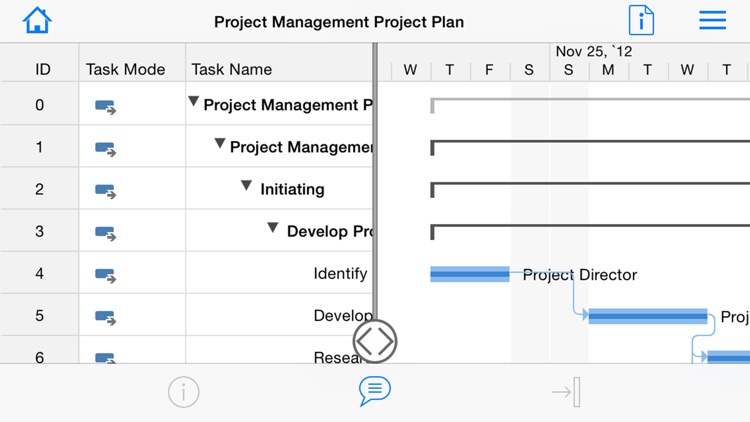This screenshot has width=750, height=422.
Task: Tap the notes speech bubble icon
Action: (x=374, y=391)
